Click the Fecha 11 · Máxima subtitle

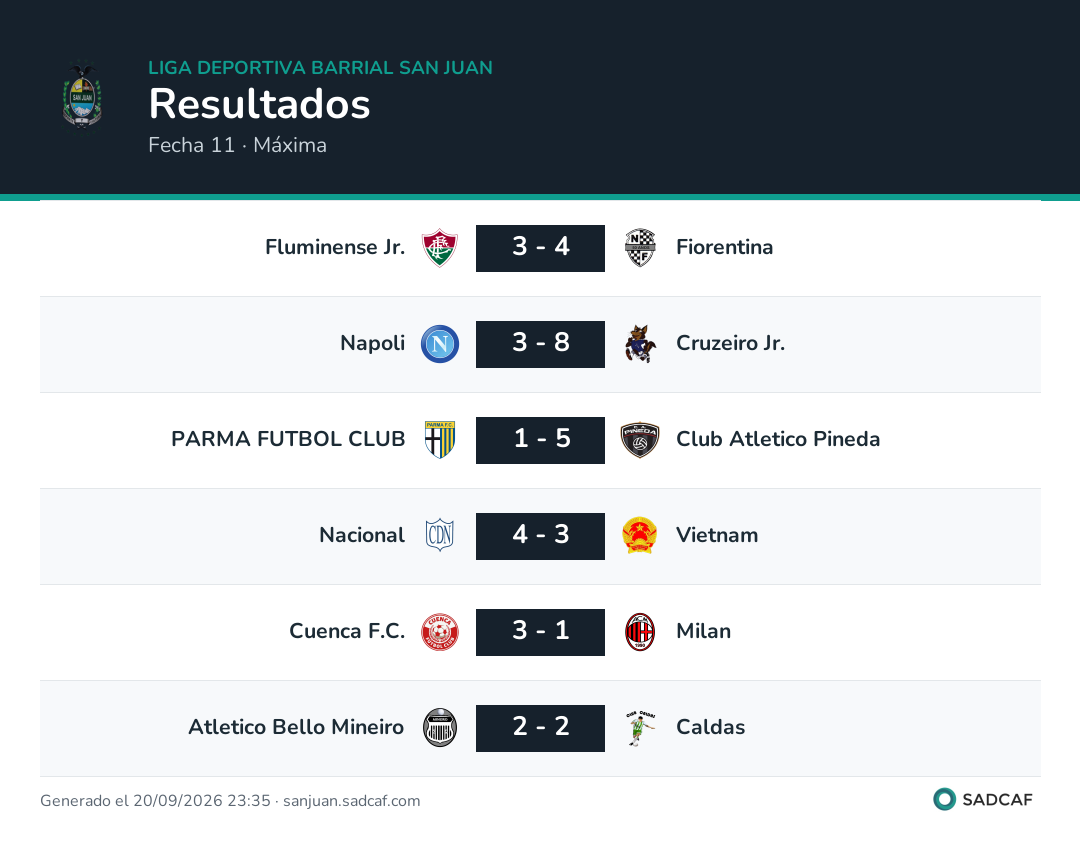click(x=238, y=145)
